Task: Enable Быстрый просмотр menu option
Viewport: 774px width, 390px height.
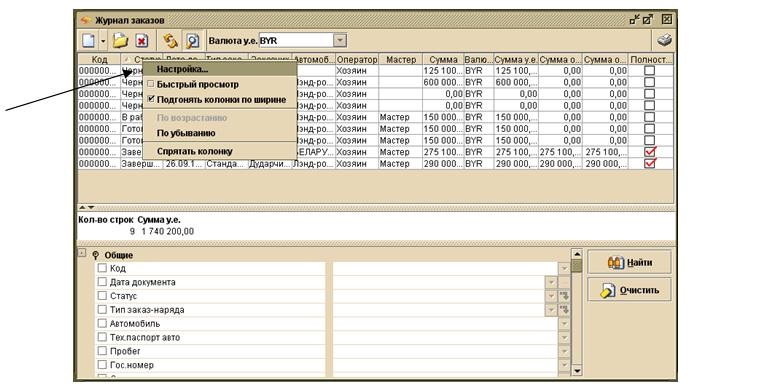Action: 220,84
